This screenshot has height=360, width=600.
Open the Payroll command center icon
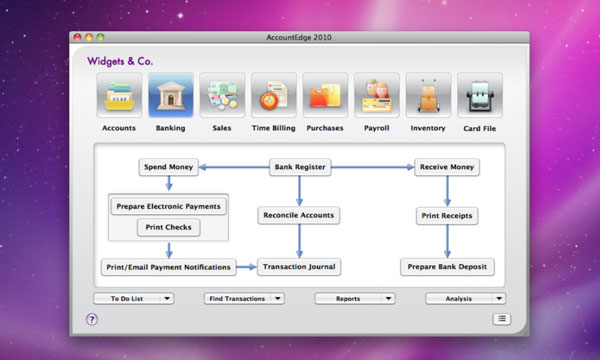click(x=377, y=95)
